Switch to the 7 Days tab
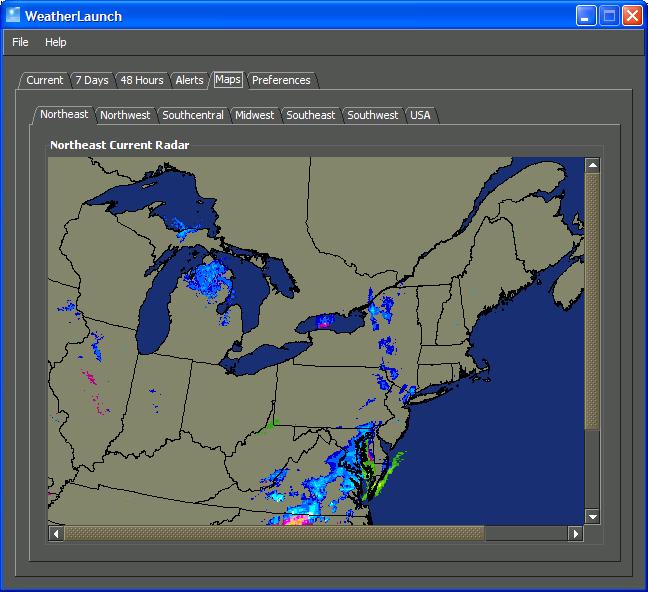 (92, 80)
